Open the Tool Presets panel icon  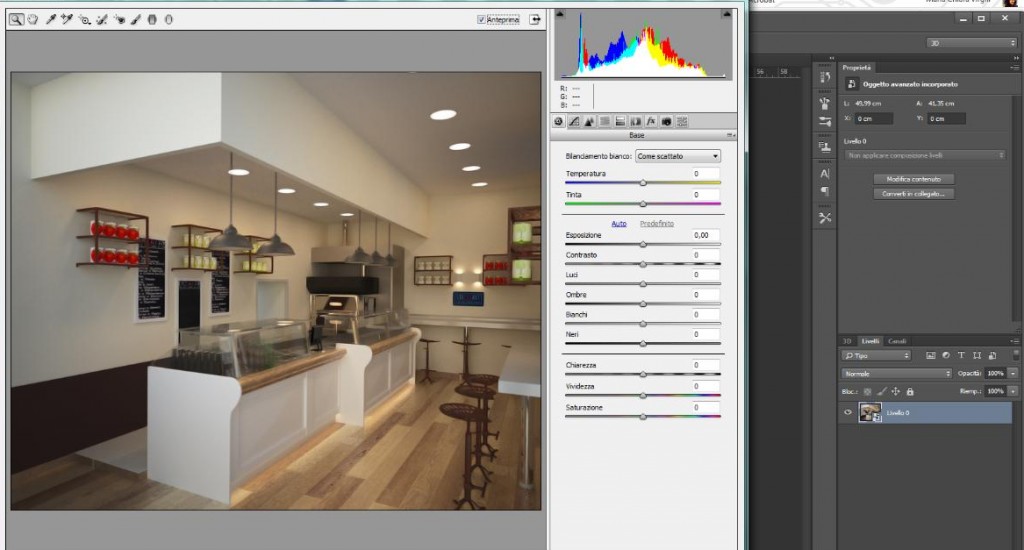[x=825, y=218]
